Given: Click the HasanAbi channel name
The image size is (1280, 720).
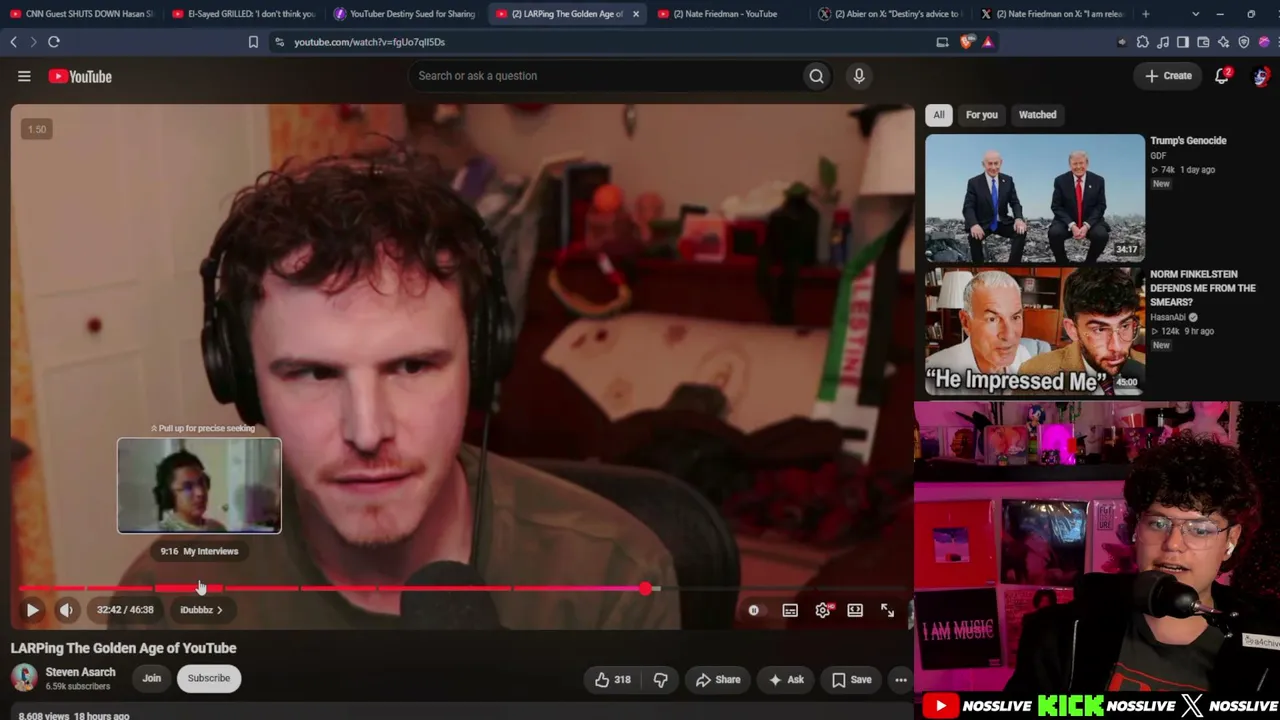Looking at the screenshot, I should point(1167,317).
